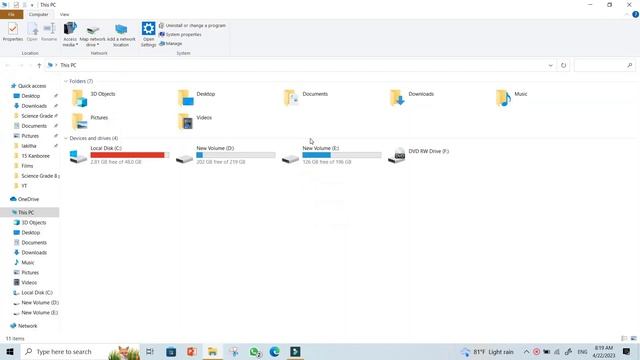
Task: Select DVD RW Drive (F:)
Action: click(x=419, y=155)
